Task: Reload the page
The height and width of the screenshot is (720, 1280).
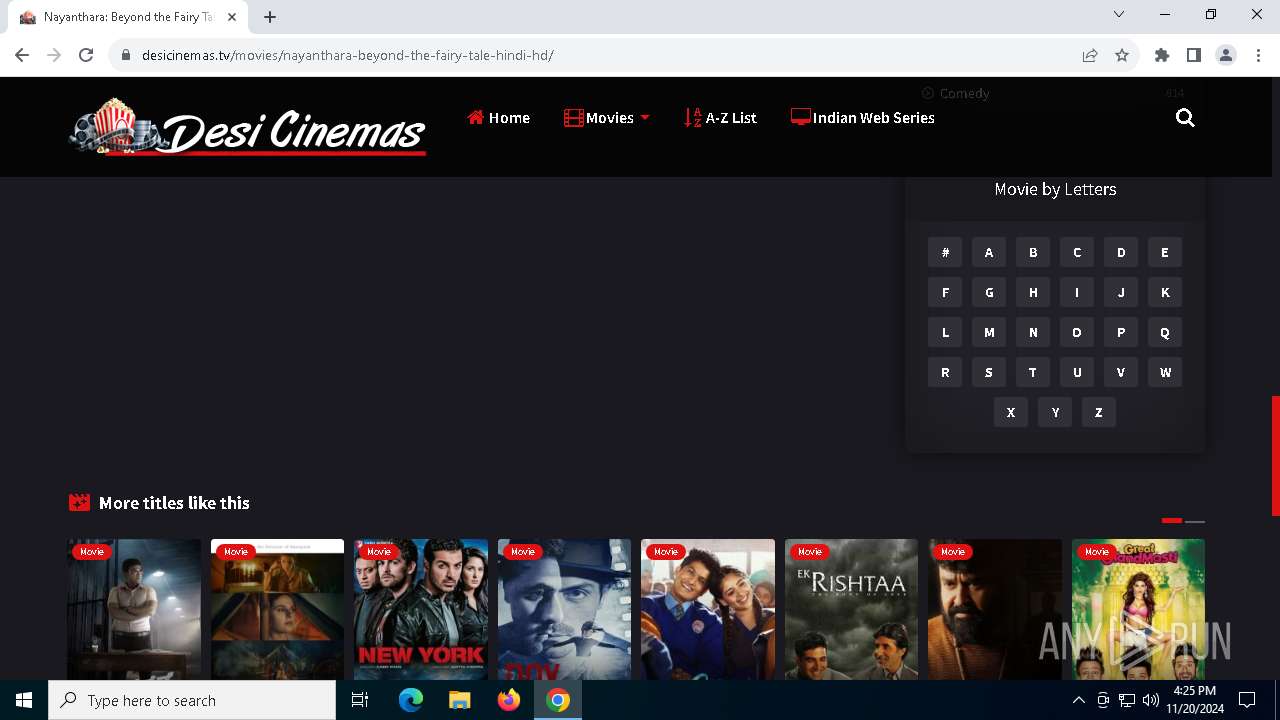Action: click(x=86, y=55)
